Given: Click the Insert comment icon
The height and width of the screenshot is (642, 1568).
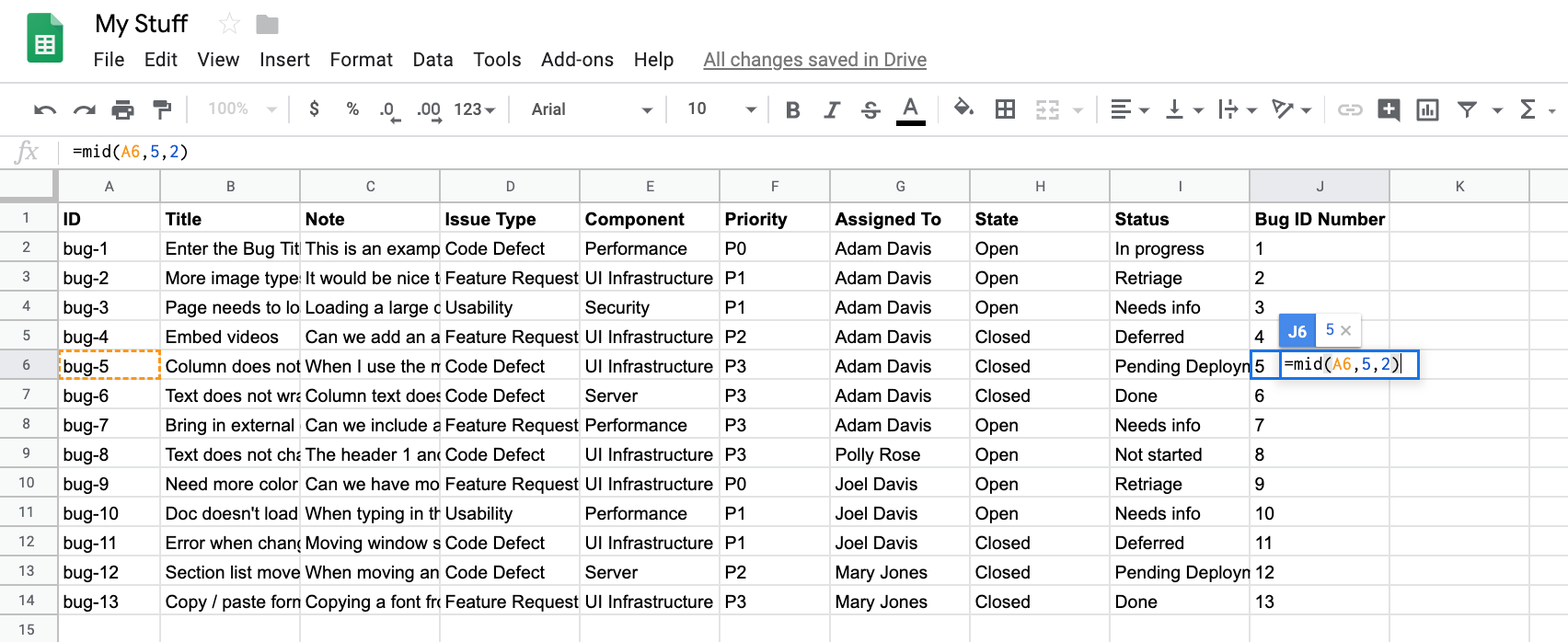Looking at the screenshot, I should 1389,109.
